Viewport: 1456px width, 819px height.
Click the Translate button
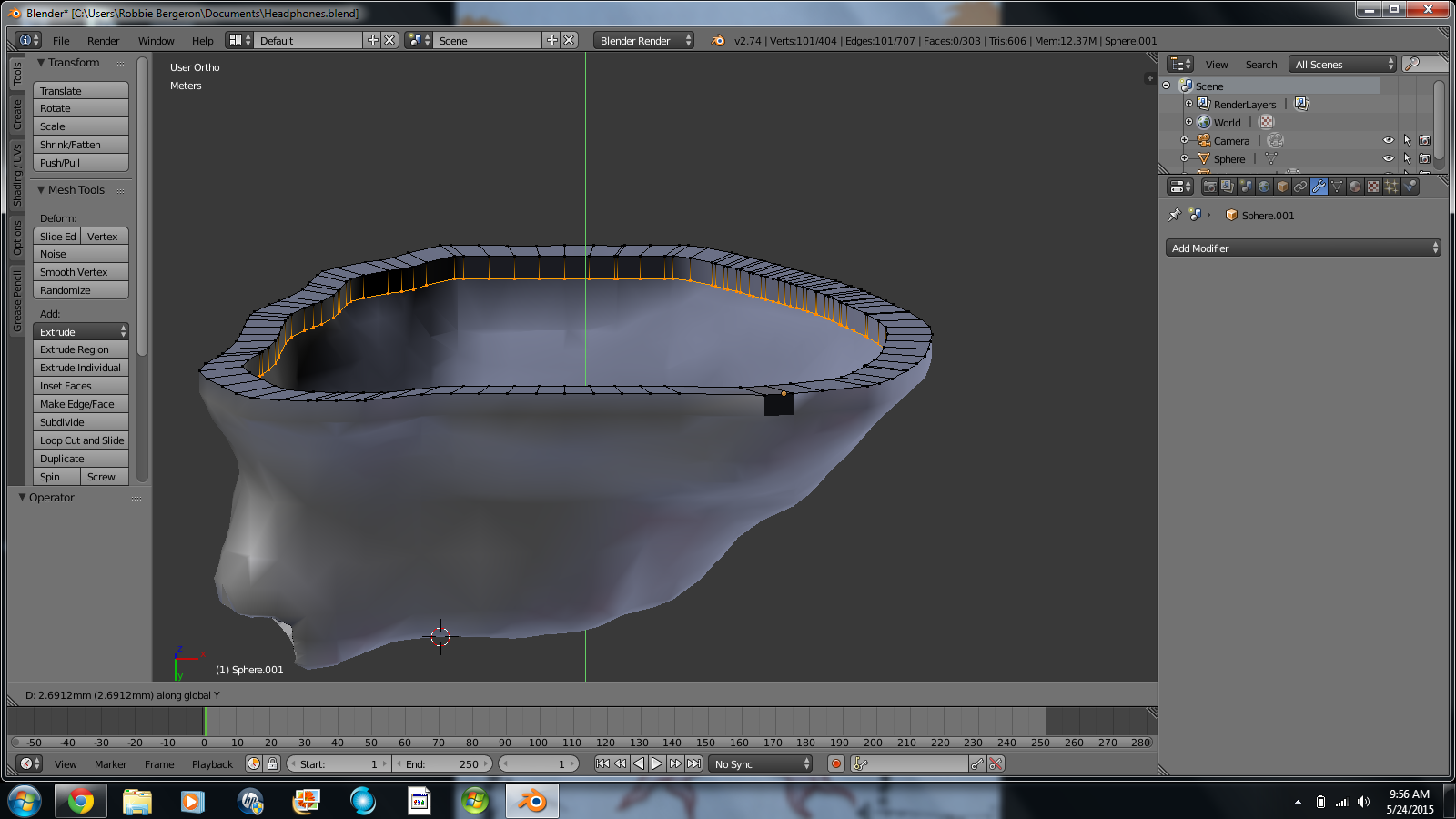pyautogui.click(x=81, y=91)
